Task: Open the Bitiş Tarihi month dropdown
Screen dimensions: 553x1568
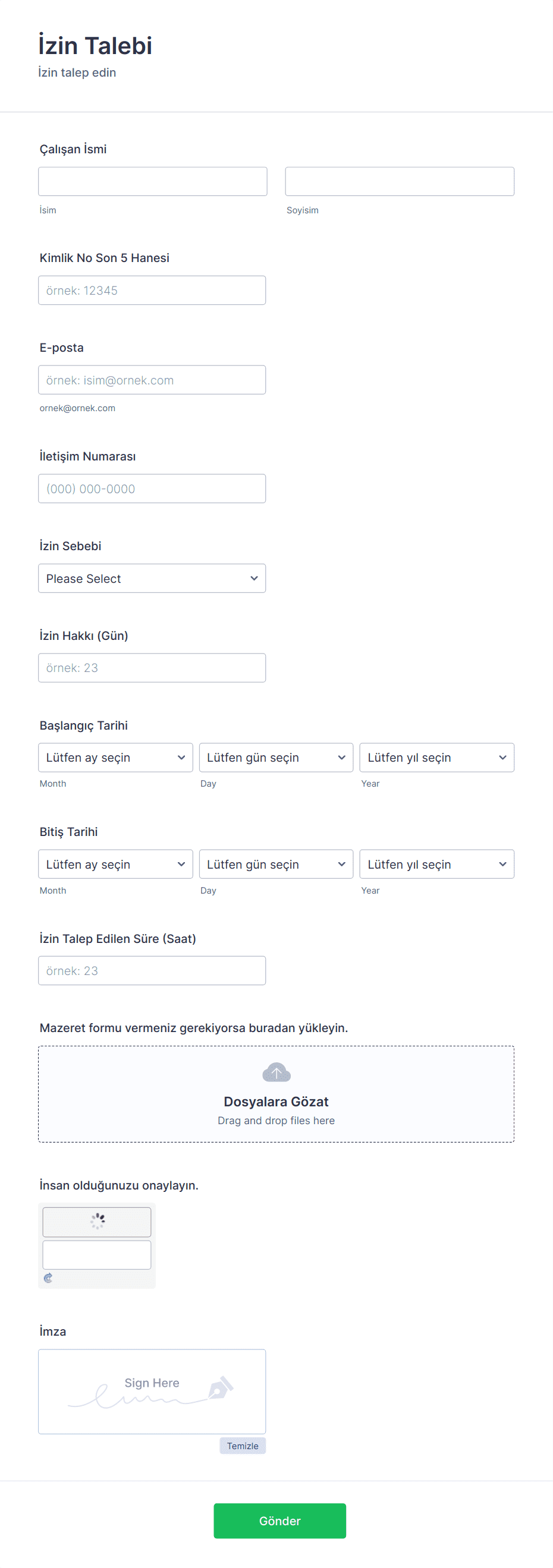Action: [115, 865]
